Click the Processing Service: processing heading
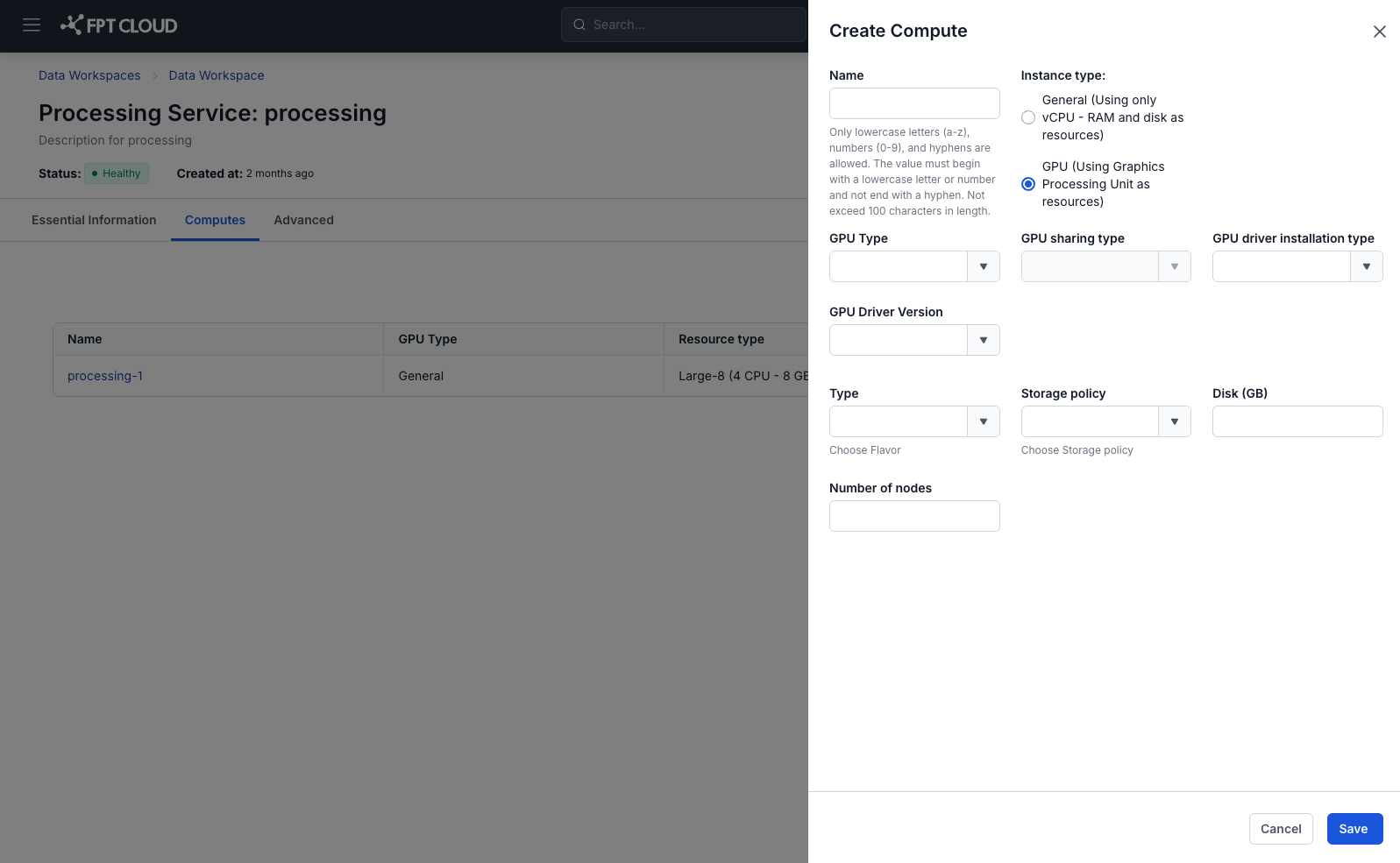Image resolution: width=1400 pixels, height=863 pixels. [x=212, y=113]
